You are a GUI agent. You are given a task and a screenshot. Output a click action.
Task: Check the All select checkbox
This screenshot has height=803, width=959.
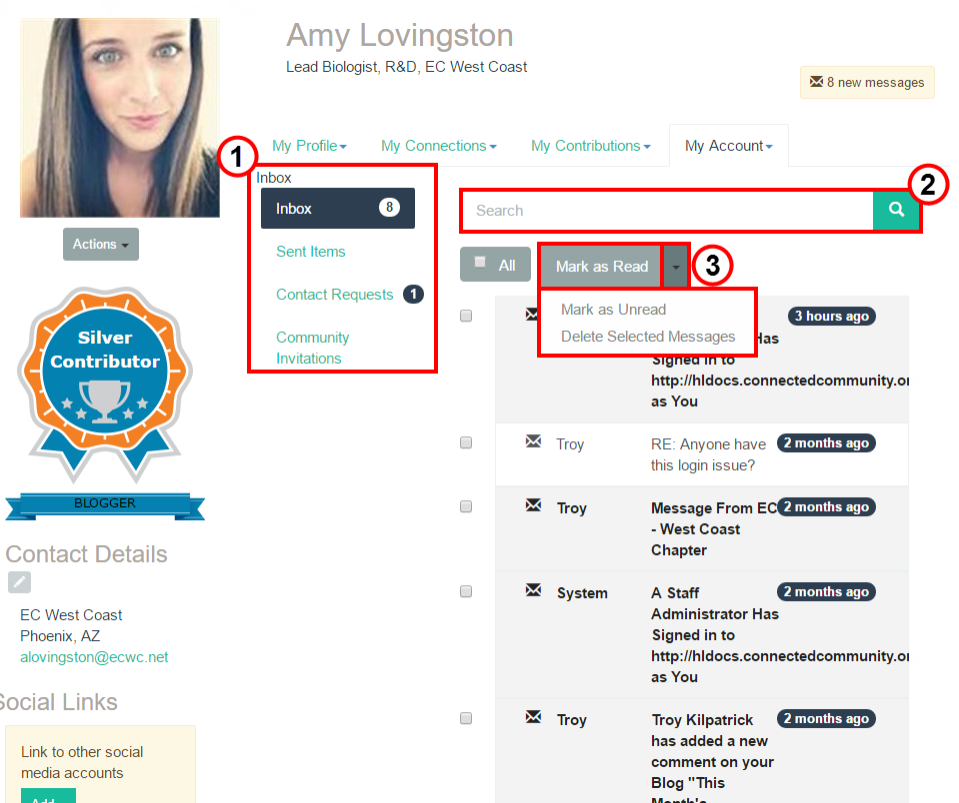(480, 262)
